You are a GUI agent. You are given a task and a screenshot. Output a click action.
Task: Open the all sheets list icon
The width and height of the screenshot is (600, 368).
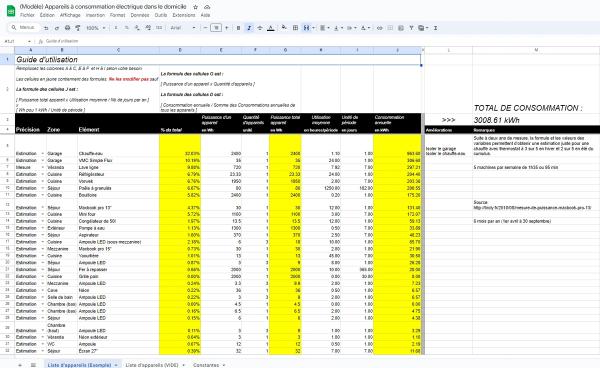coord(33,365)
